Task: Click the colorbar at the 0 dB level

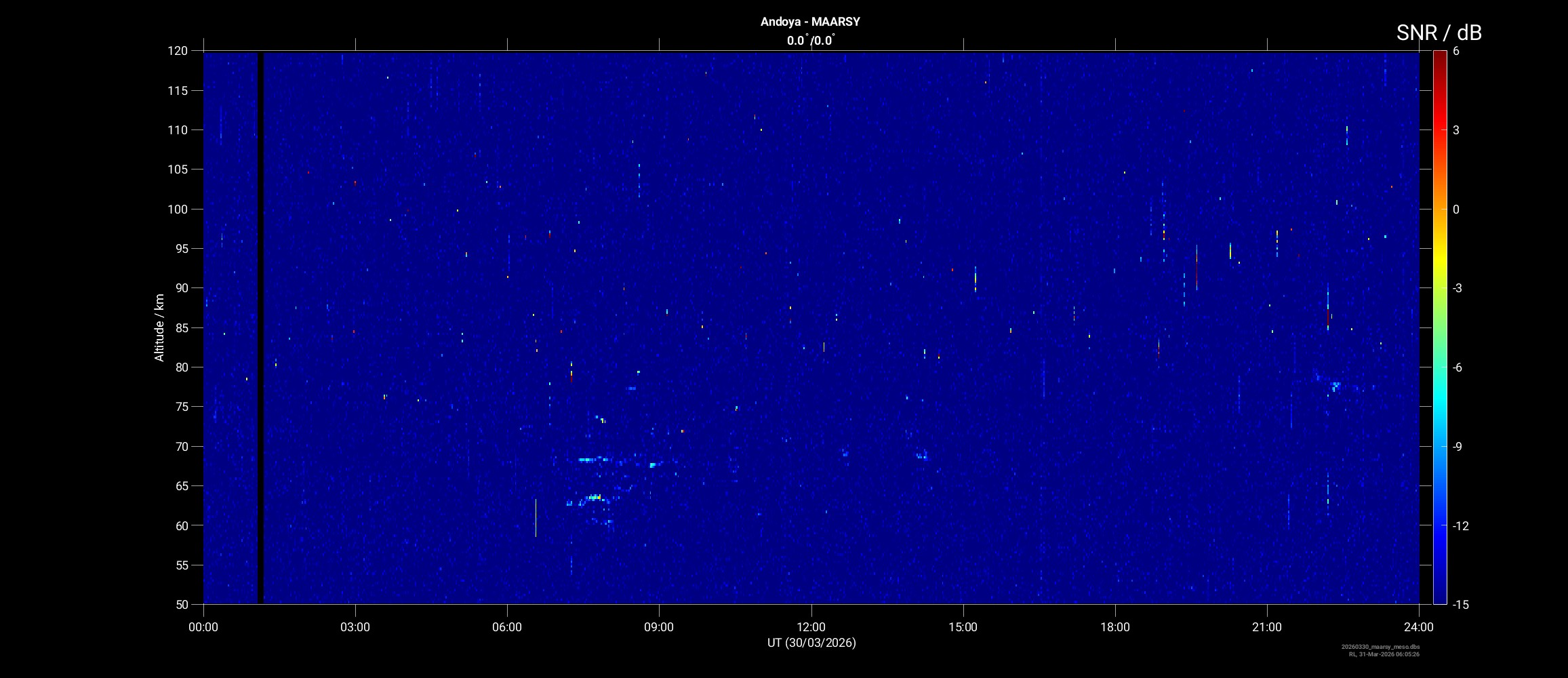Action: click(x=1439, y=210)
